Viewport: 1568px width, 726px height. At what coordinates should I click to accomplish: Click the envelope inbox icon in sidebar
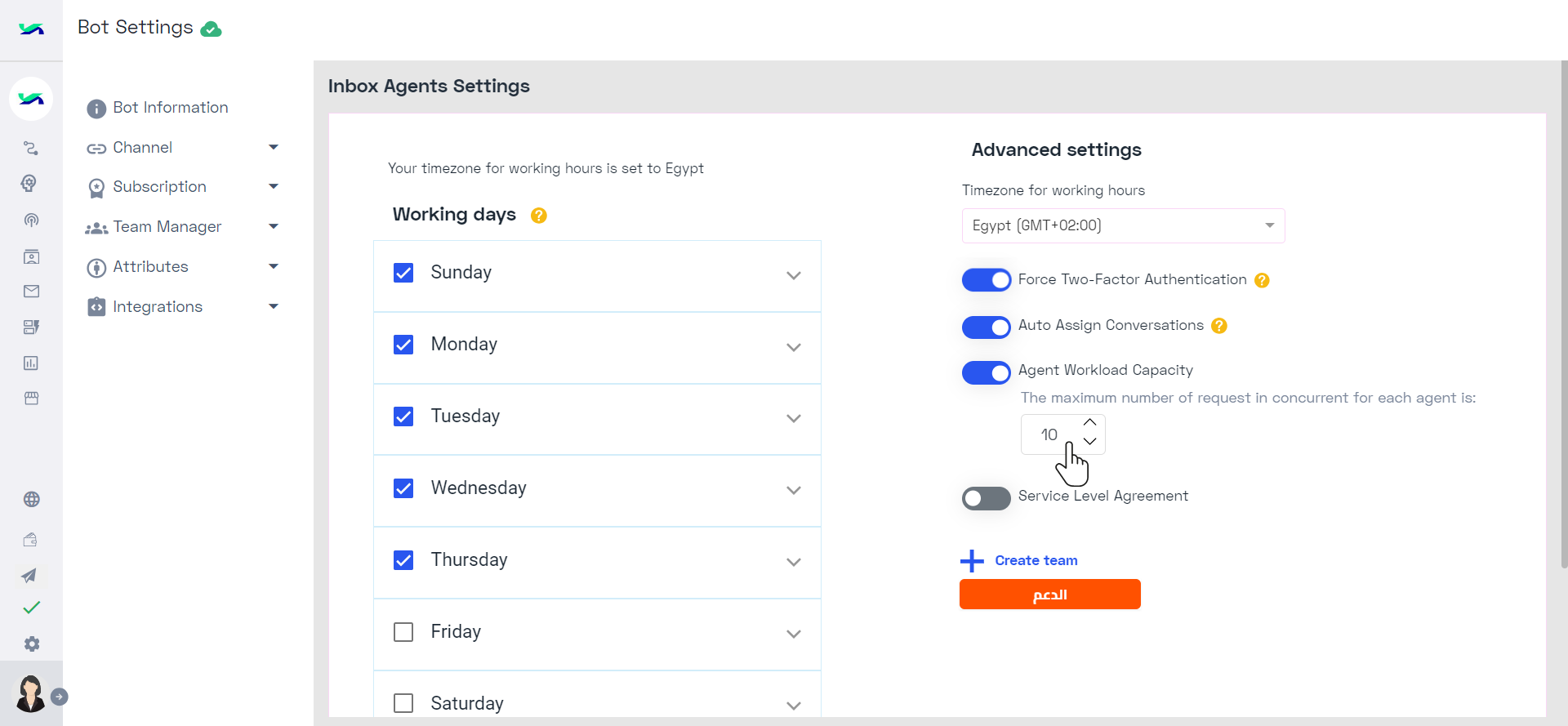click(x=32, y=292)
